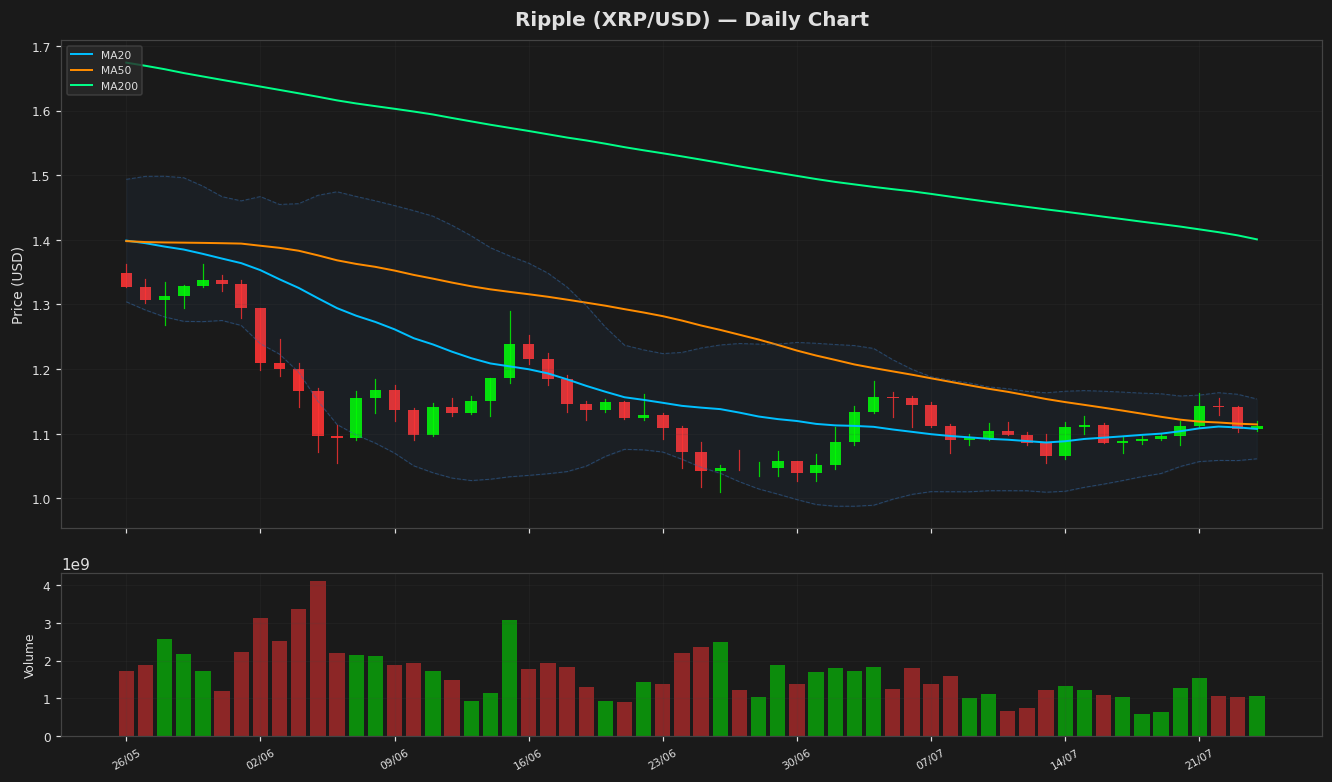This screenshot has height=782, width=1332.
Task: Click the 4 tick on the volume axis
Action: 46,586
